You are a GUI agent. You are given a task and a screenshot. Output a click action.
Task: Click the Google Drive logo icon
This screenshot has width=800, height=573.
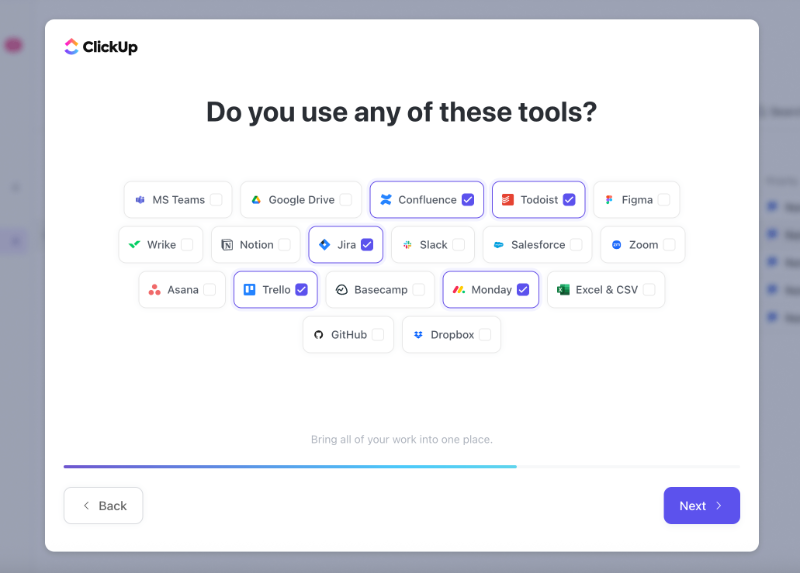pyautogui.click(x=256, y=200)
